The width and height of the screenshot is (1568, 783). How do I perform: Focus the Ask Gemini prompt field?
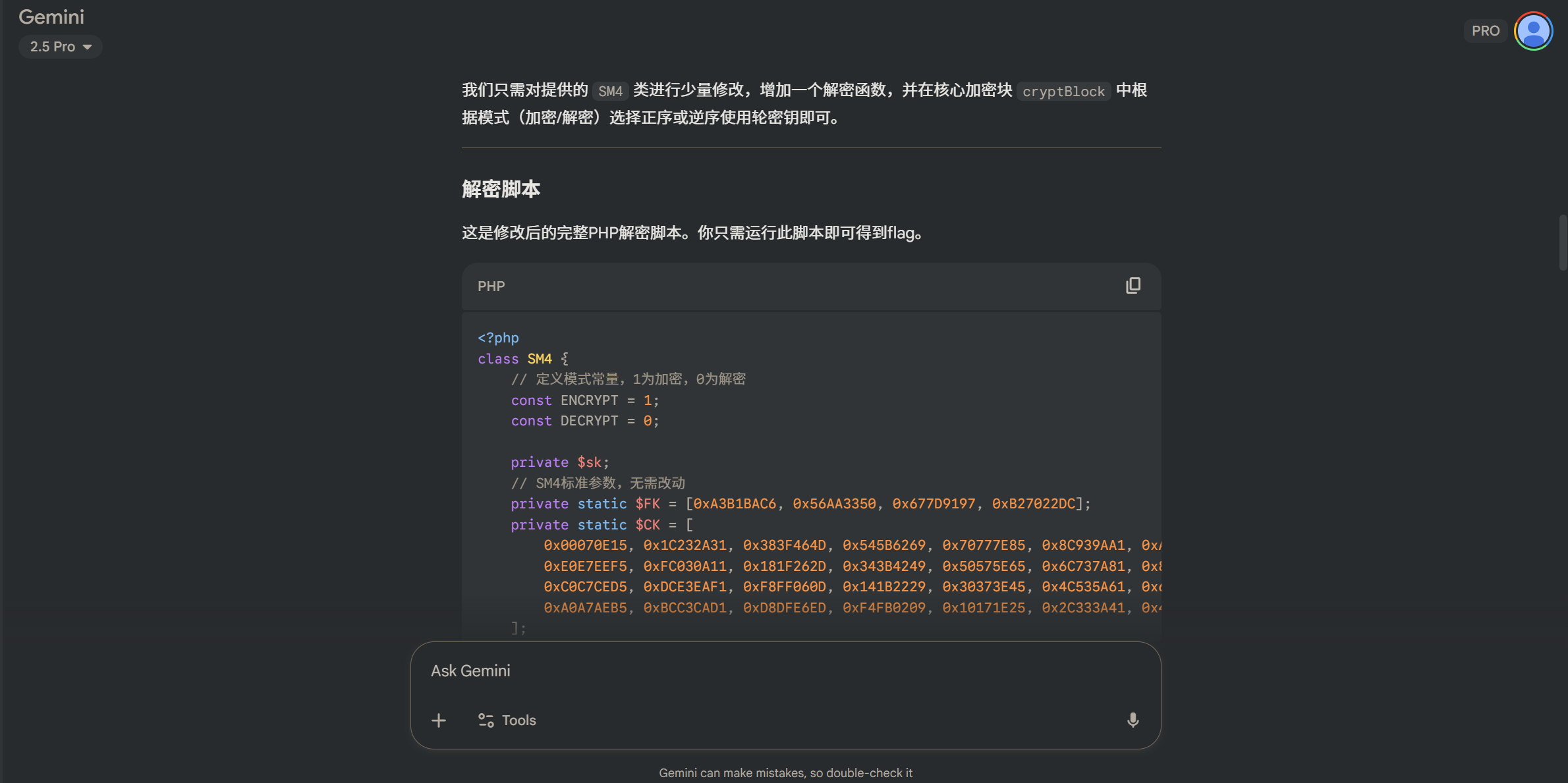coord(758,670)
